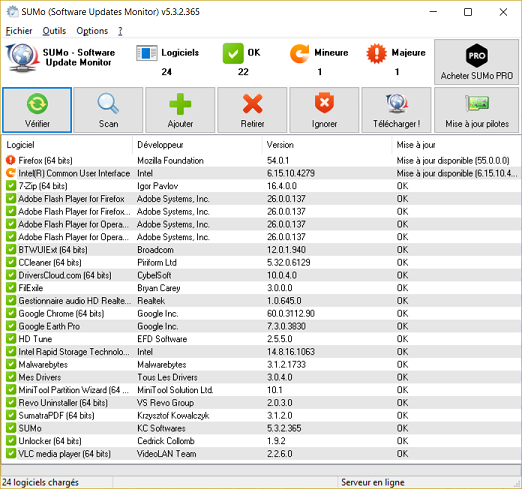This screenshot has width=522, height=489.
Task: Click Mozilla Foundation developer cell
Action: pyautogui.click(x=170, y=161)
